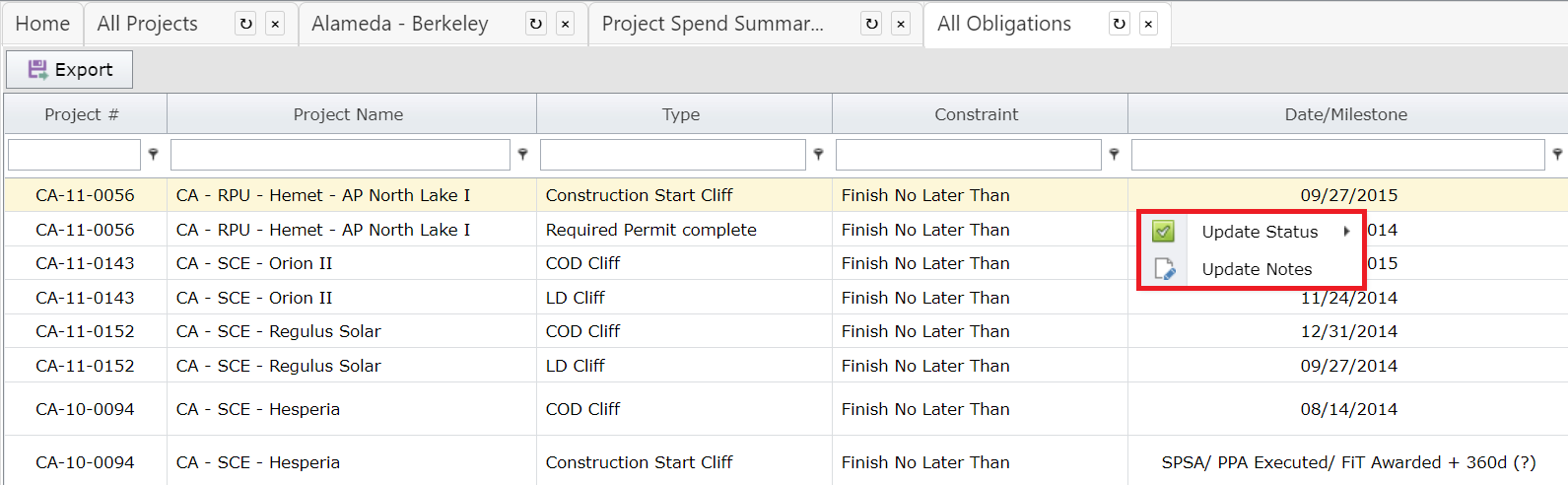The width and height of the screenshot is (1568, 485).
Task: Choose Update Notes from context menu
Action: tap(1257, 269)
